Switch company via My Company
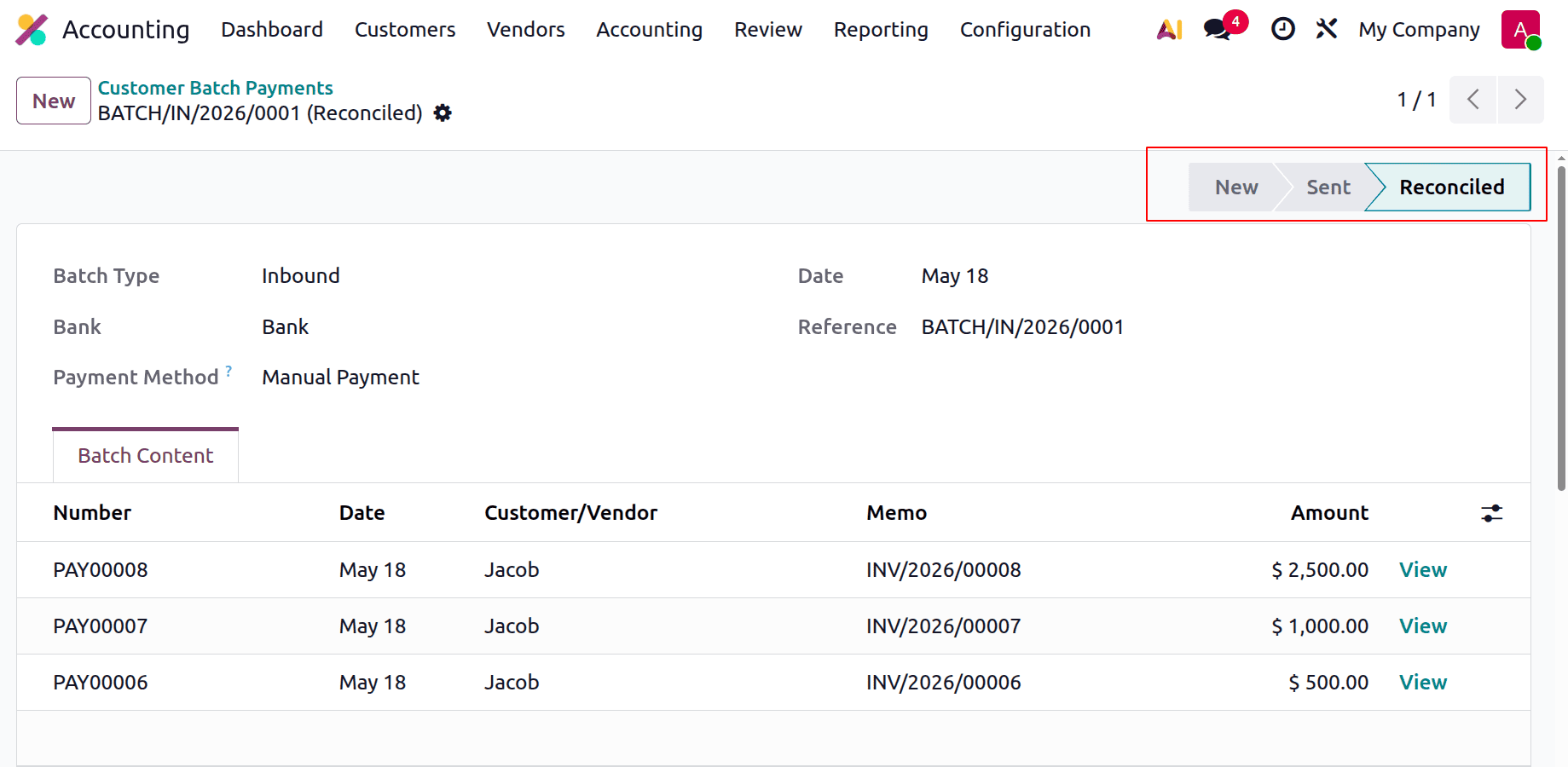Image resolution: width=1568 pixels, height=767 pixels. coord(1419,30)
